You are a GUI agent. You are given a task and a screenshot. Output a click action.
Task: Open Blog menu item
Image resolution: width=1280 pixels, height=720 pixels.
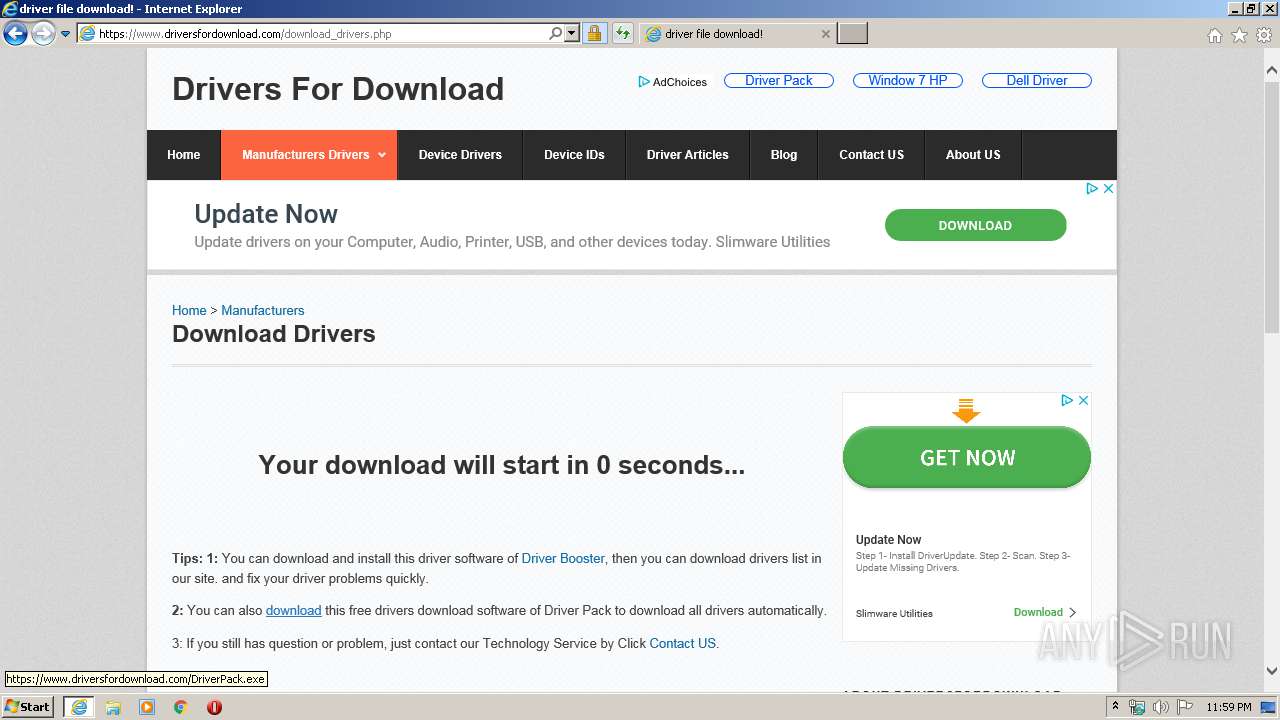click(x=784, y=155)
